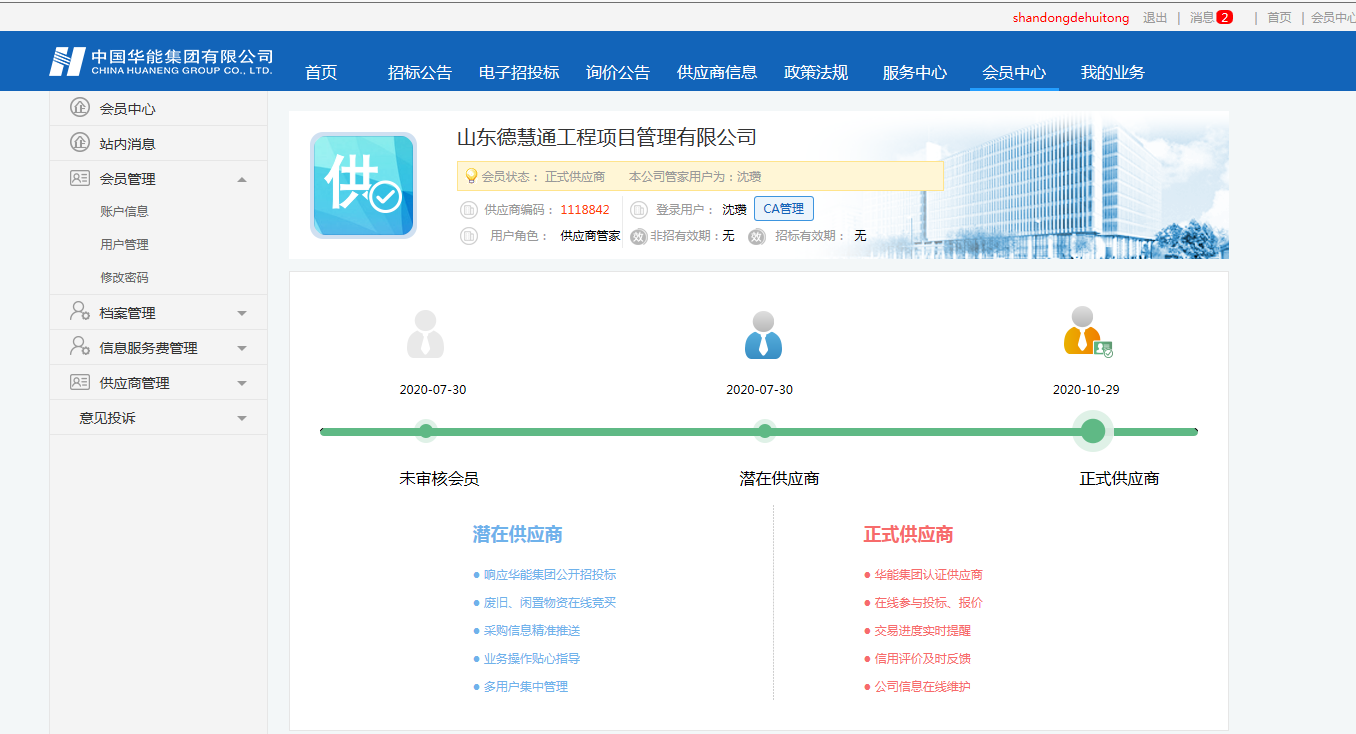
Task: Select the 会员中心 navigation tab
Action: click(x=1014, y=72)
